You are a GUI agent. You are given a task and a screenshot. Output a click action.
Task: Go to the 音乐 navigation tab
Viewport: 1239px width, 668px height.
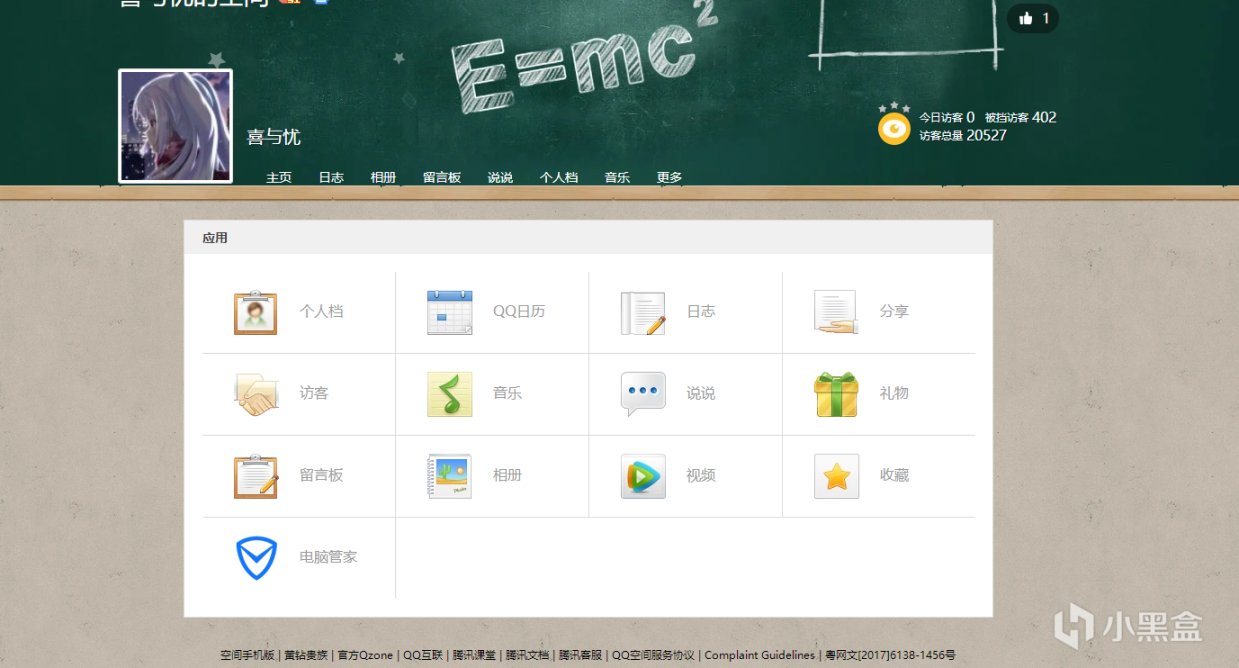click(x=617, y=177)
